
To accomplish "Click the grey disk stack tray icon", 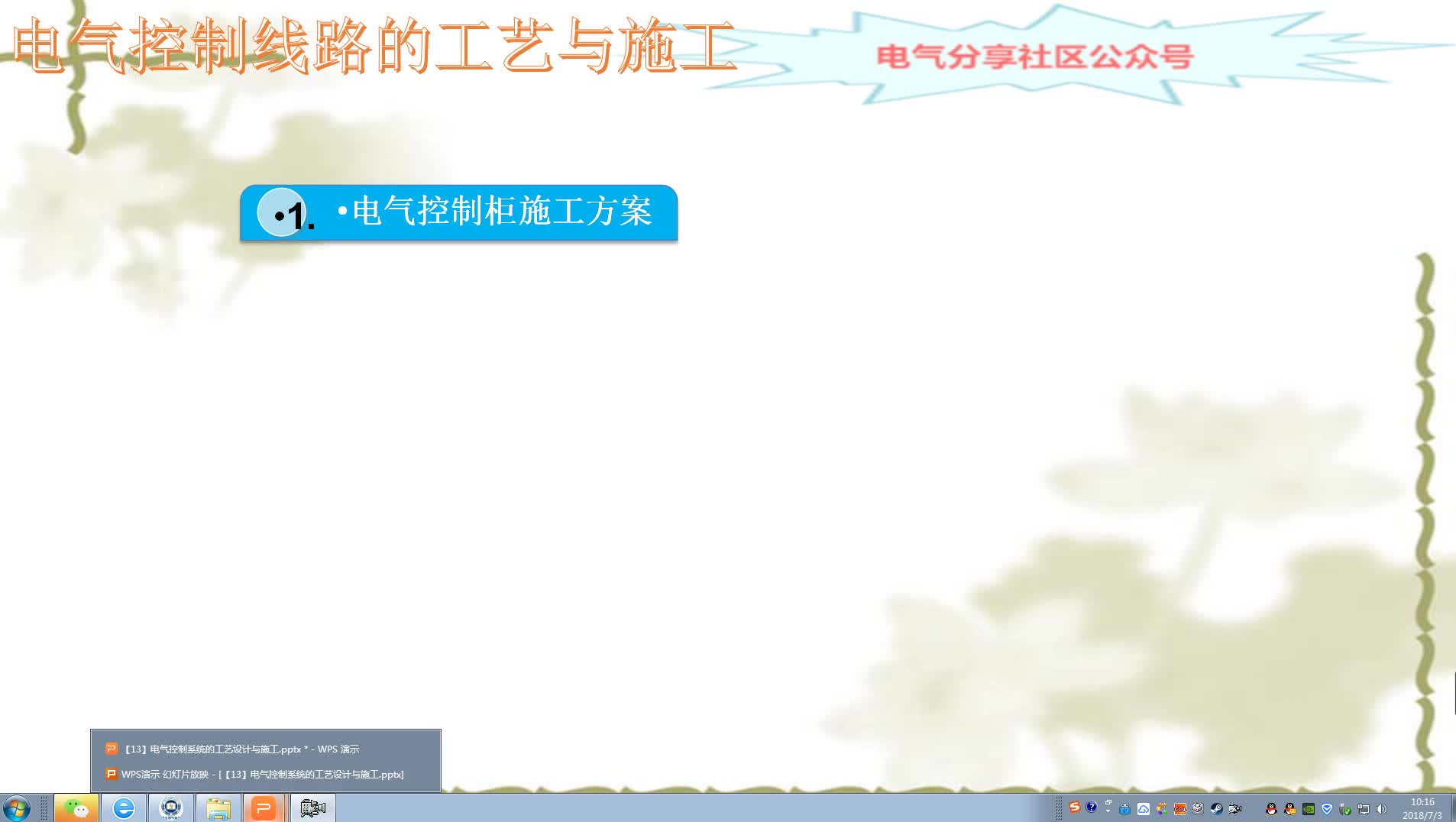I will pyautogui.click(x=1198, y=808).
